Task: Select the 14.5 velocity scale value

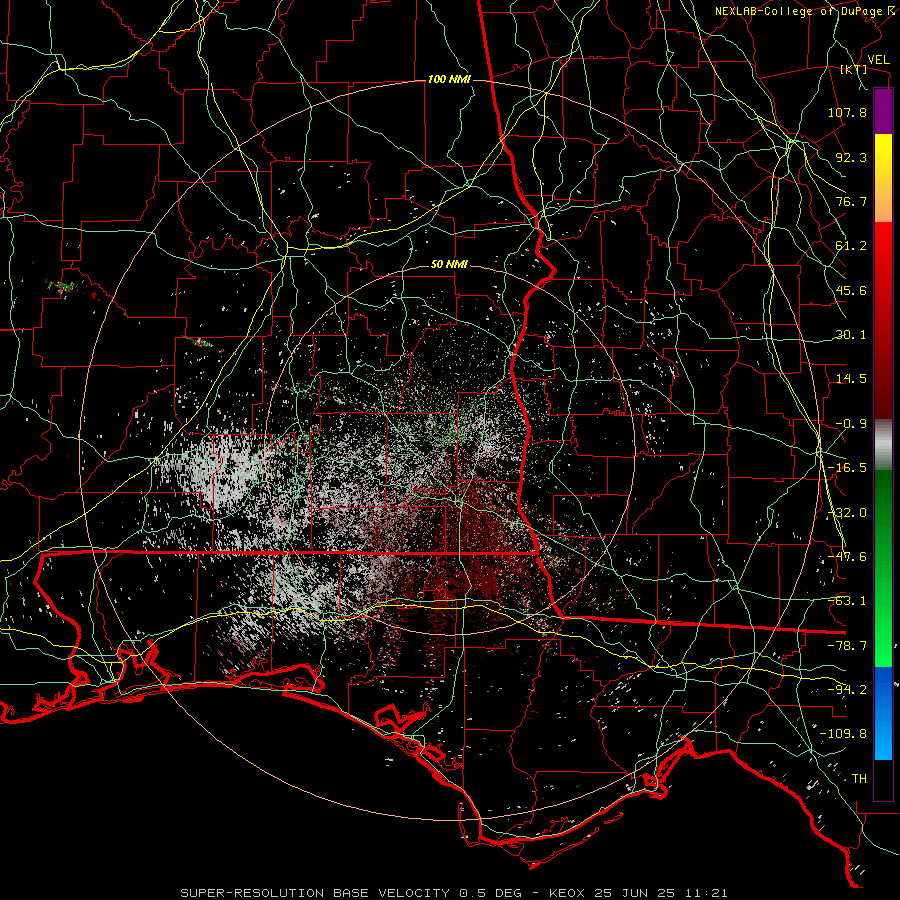Action: pos(851,379)
